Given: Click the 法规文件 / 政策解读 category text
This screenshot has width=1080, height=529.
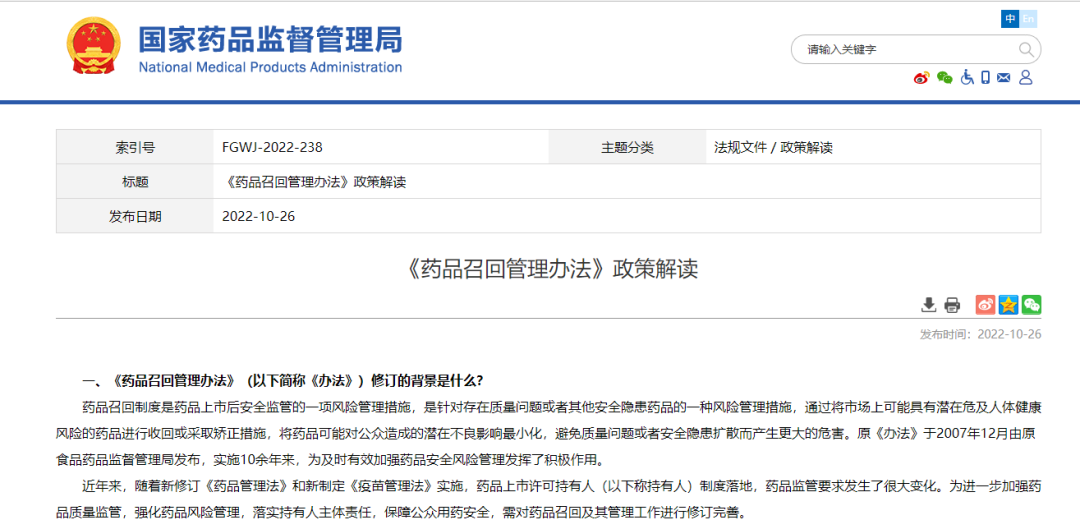Looking at the screenshot, I should click(x=773, y=147).
